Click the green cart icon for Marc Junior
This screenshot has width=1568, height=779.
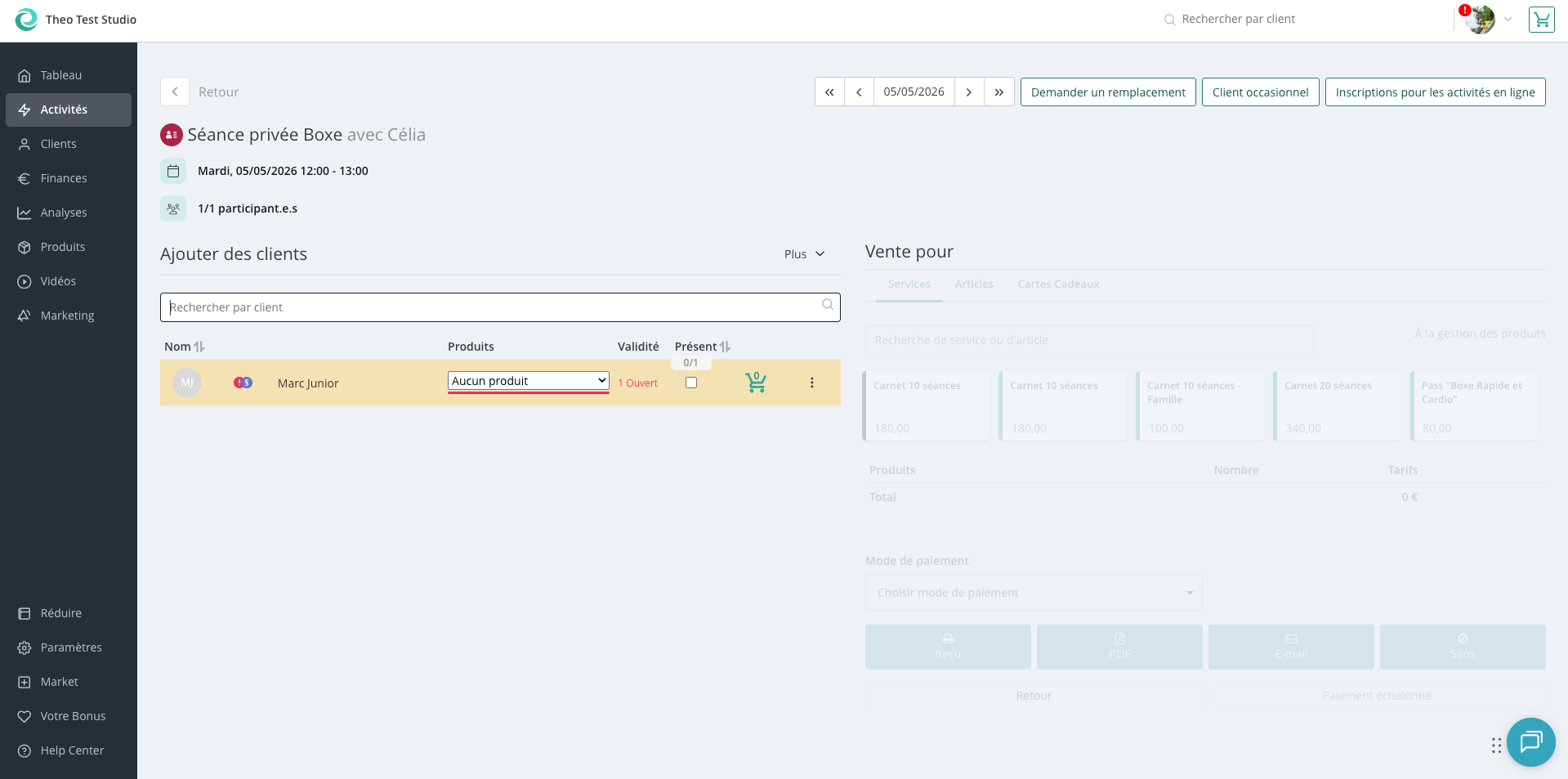pyautogui.click(x=756, y=383)
